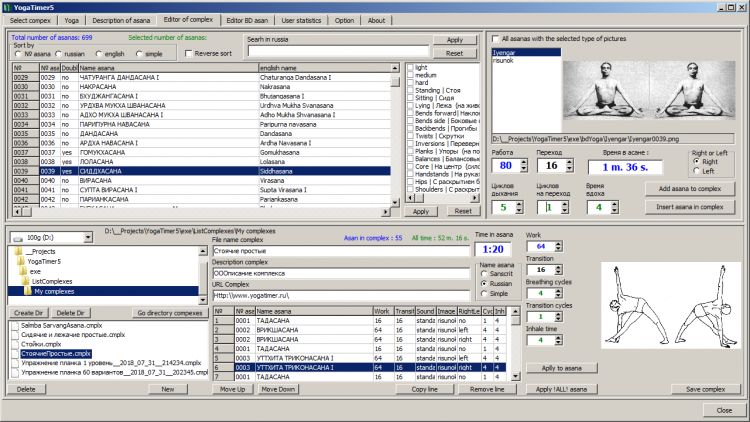The image size is (750, 422).
Task: Select the exe folder in directory tree
Action: (35, 271)
